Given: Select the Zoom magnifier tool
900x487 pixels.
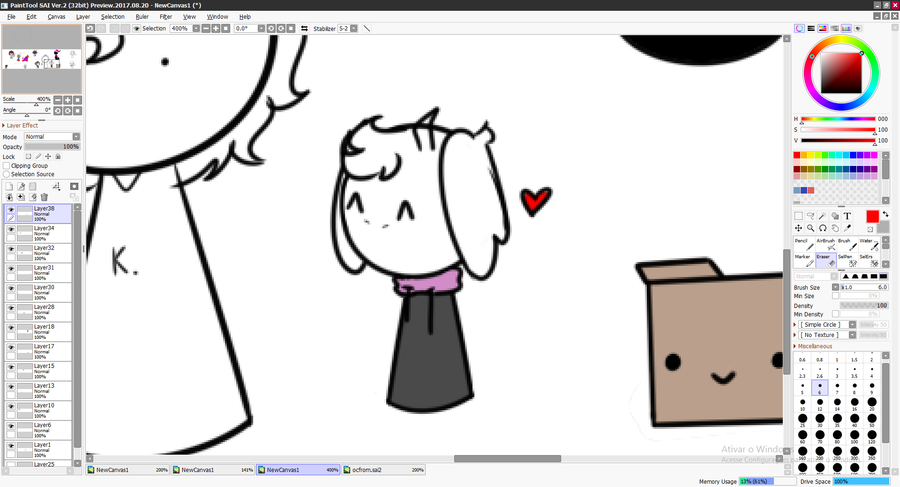Looking at the screenshot, I should (810, 228).
